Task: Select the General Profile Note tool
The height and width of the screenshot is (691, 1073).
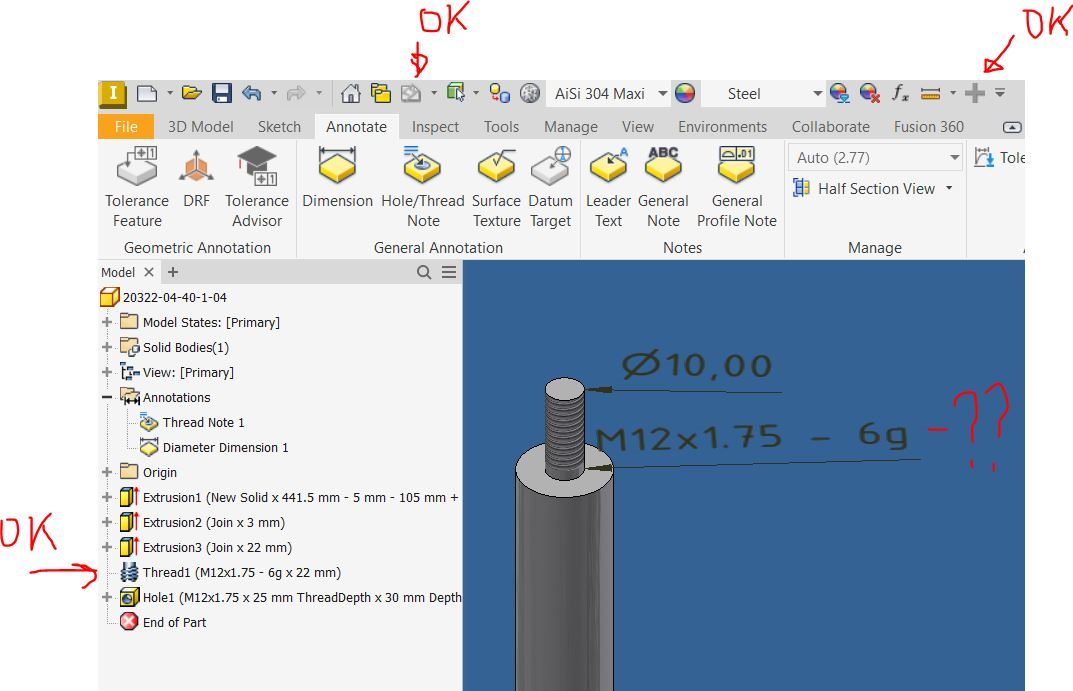Action: pos(736,187)
